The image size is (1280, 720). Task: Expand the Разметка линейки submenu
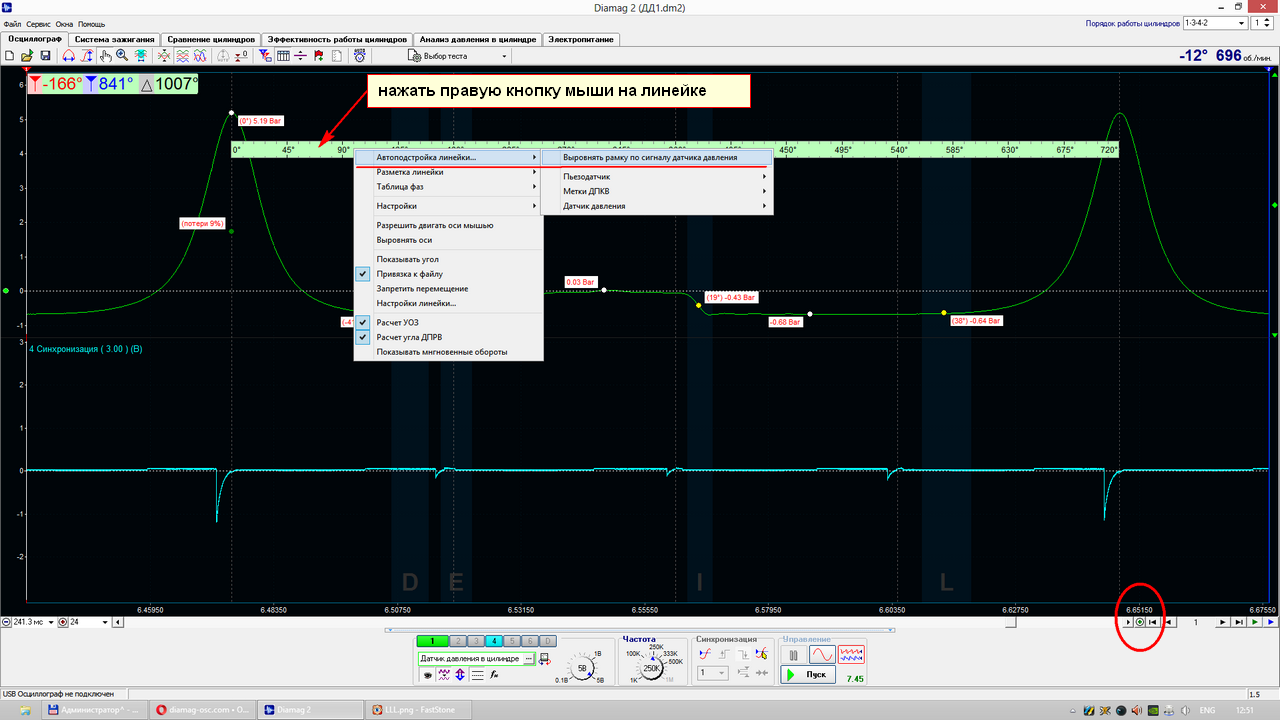click(x=449, y=172)
